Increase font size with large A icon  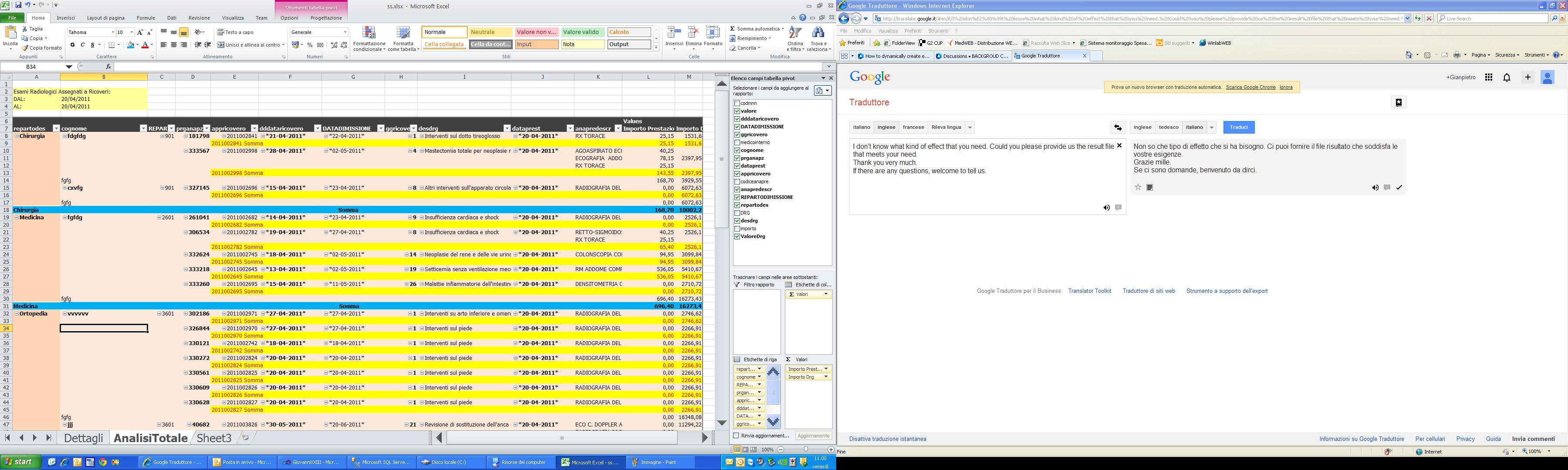[x=140, y=32]
